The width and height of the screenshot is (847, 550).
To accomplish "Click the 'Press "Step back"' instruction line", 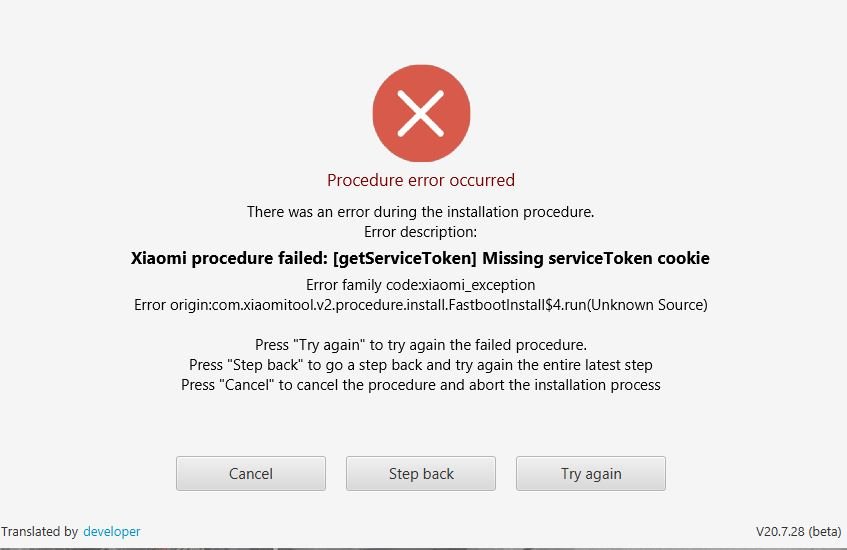I will [x=421, y=365].
